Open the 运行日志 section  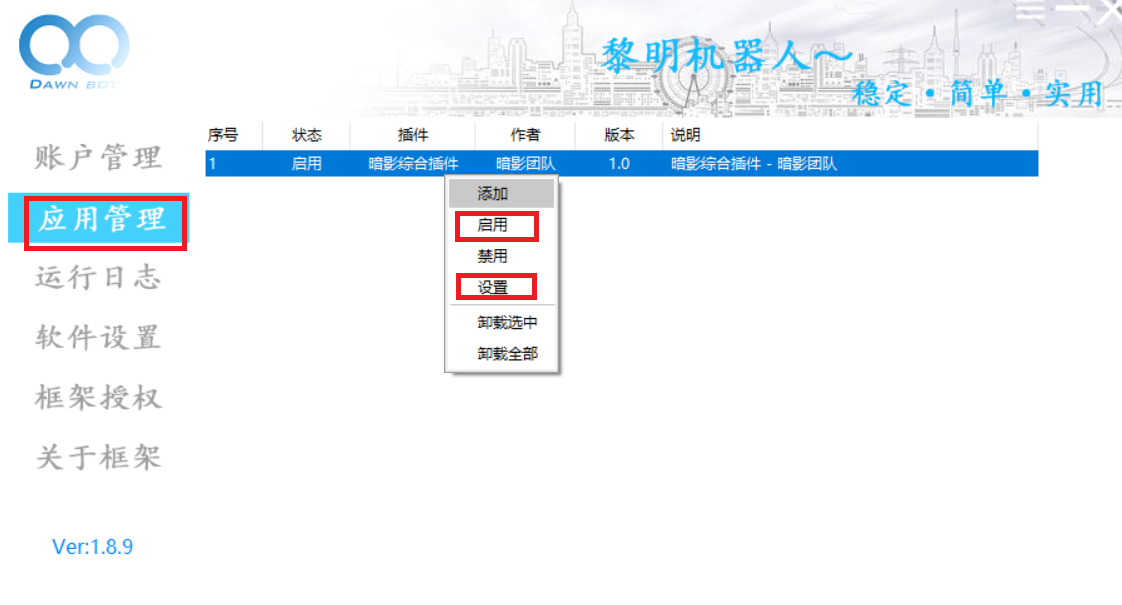pyautogui.click(x=99, y=277)
